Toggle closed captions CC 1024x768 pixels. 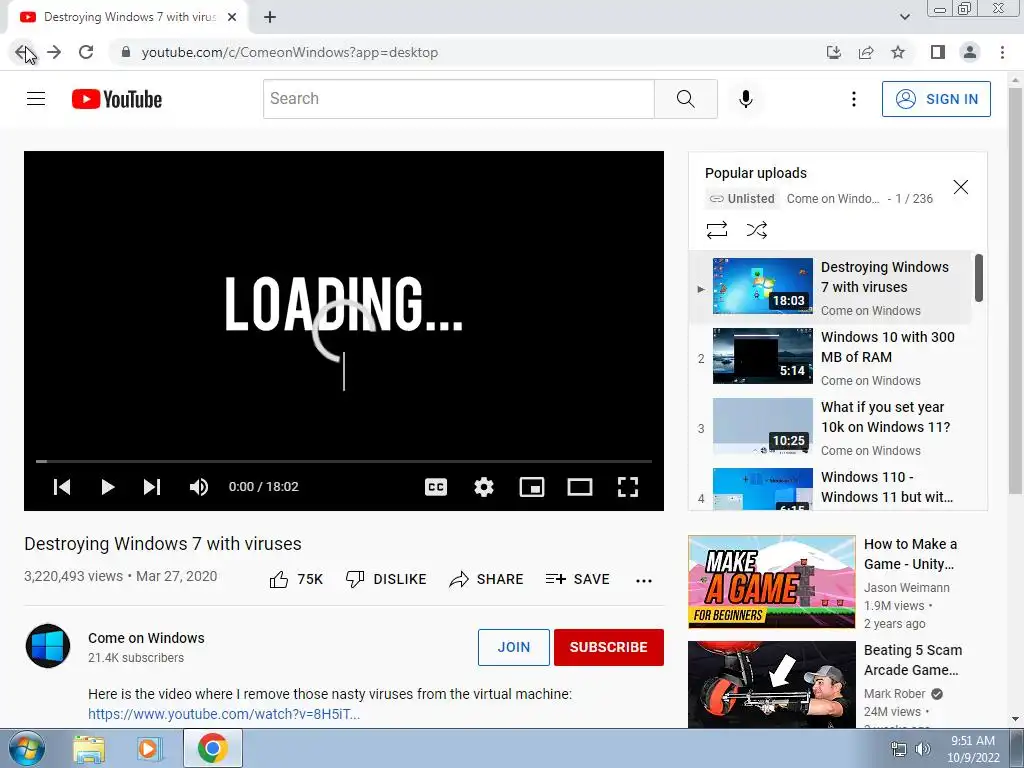[x=436, y=487]
